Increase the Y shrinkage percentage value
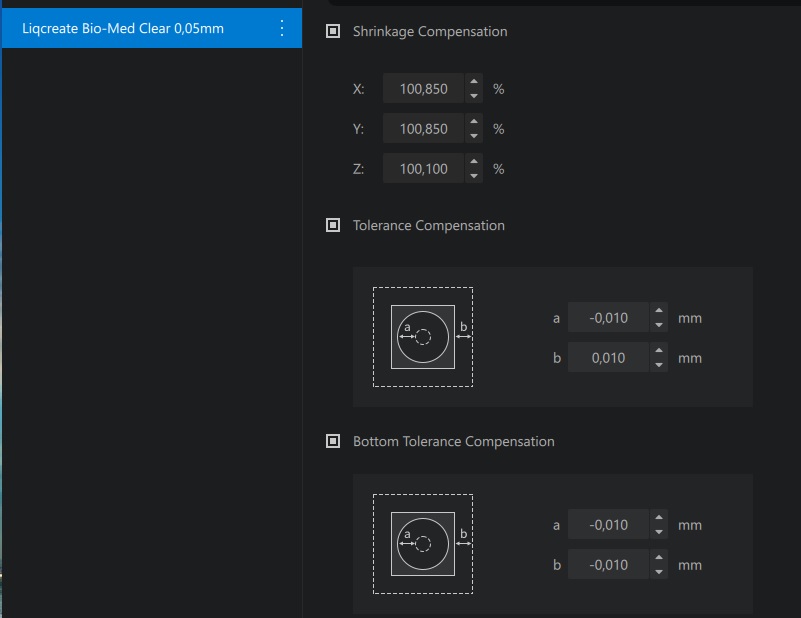This screenshot has height=618, width=801. (474, 122)
